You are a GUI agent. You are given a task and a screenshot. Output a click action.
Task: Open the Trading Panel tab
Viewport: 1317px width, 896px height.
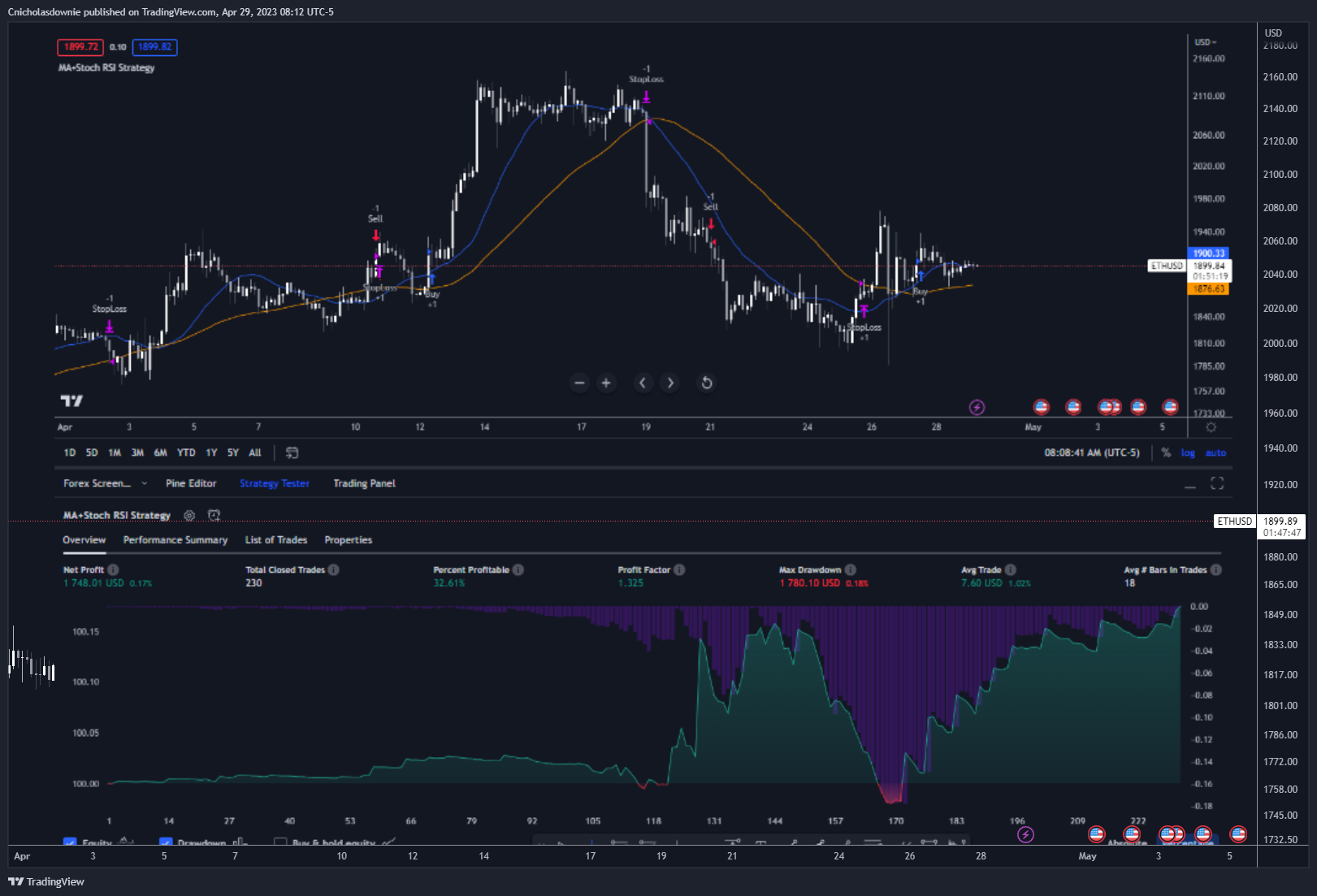pos(364,483)
